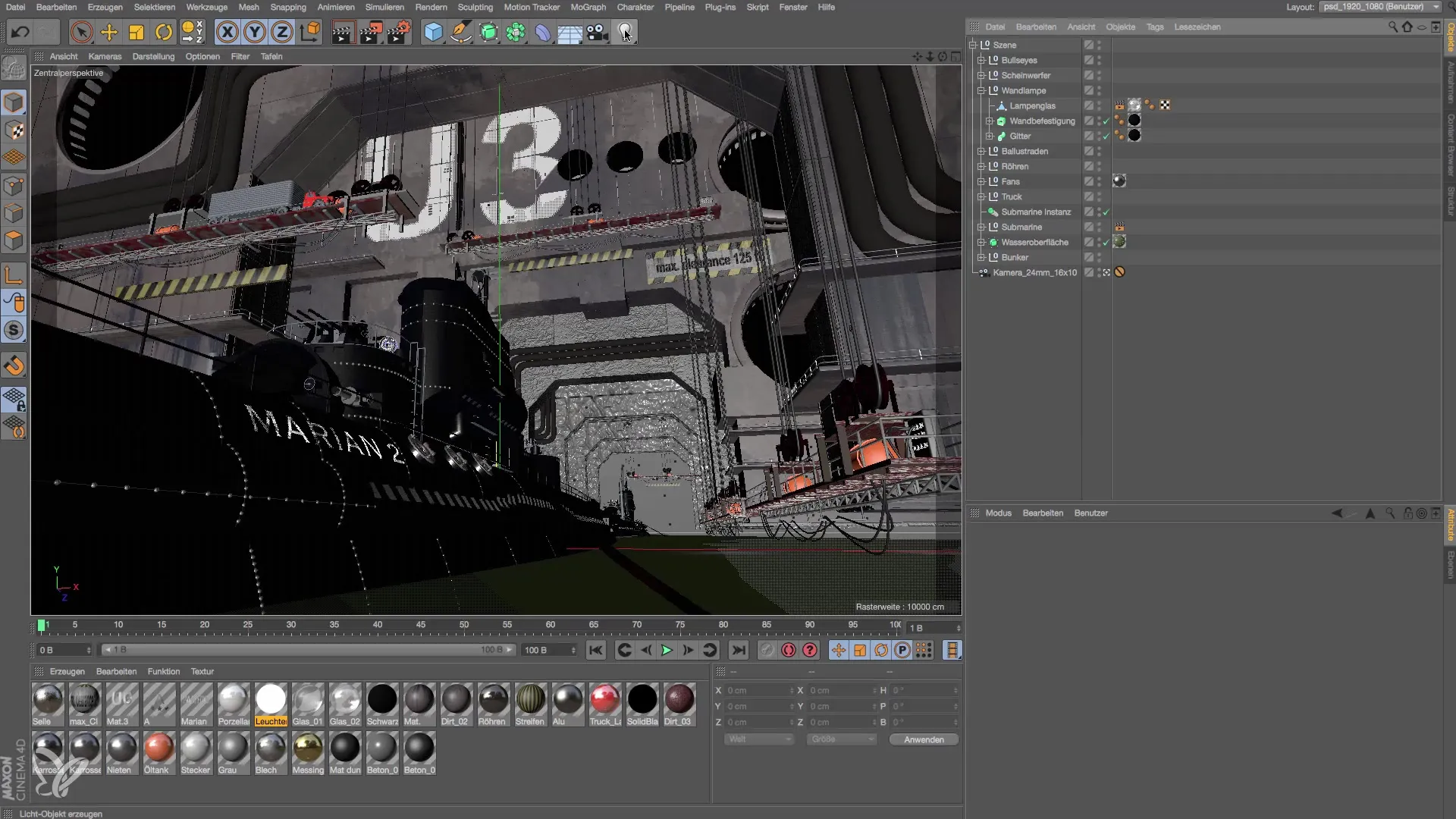Viewport: 1456px width, 819px height.
Task: Click the coordinate system icon
Action: click(x=310, y=32)
